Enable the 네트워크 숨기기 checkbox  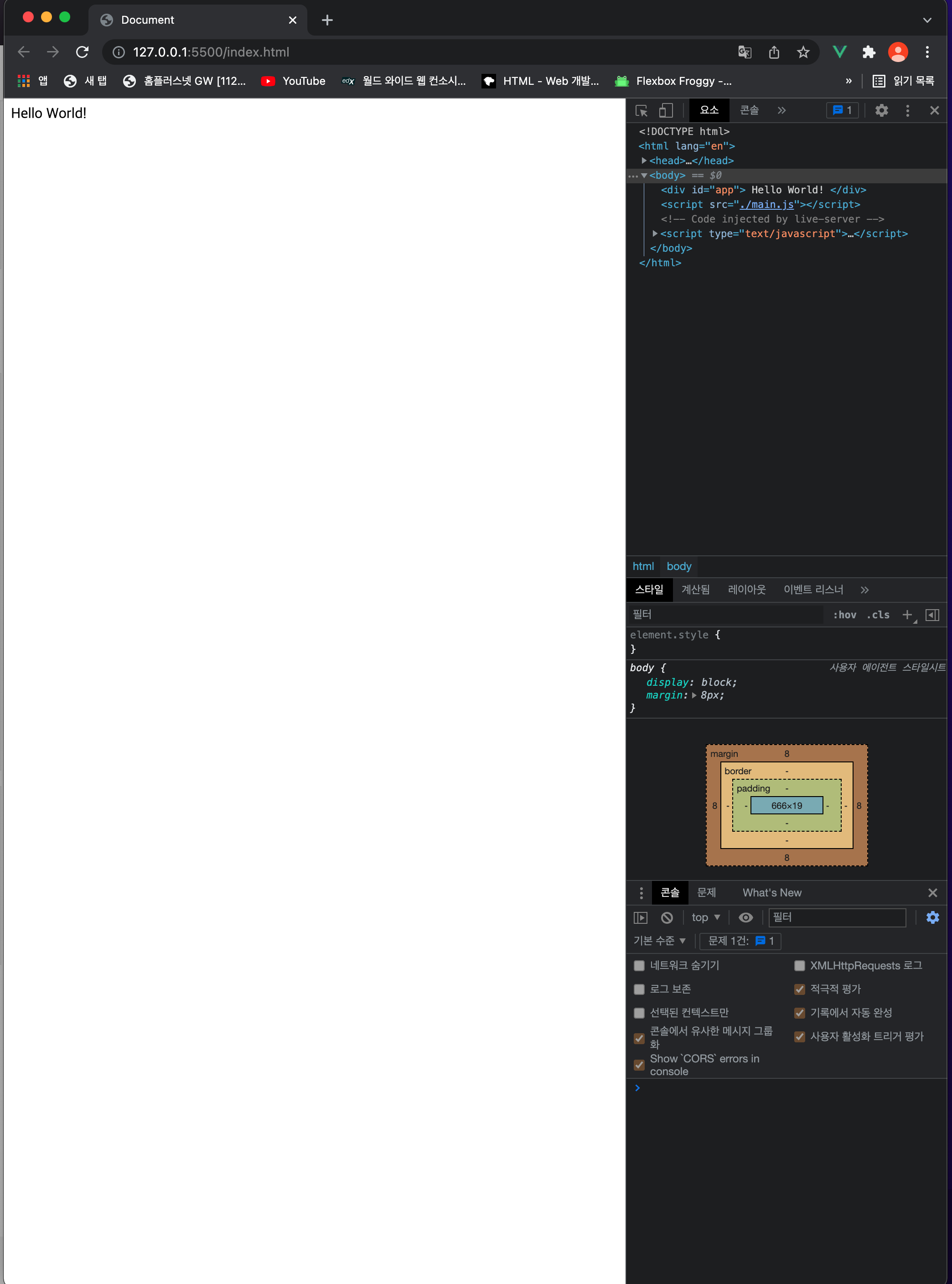tap(639, 965)
